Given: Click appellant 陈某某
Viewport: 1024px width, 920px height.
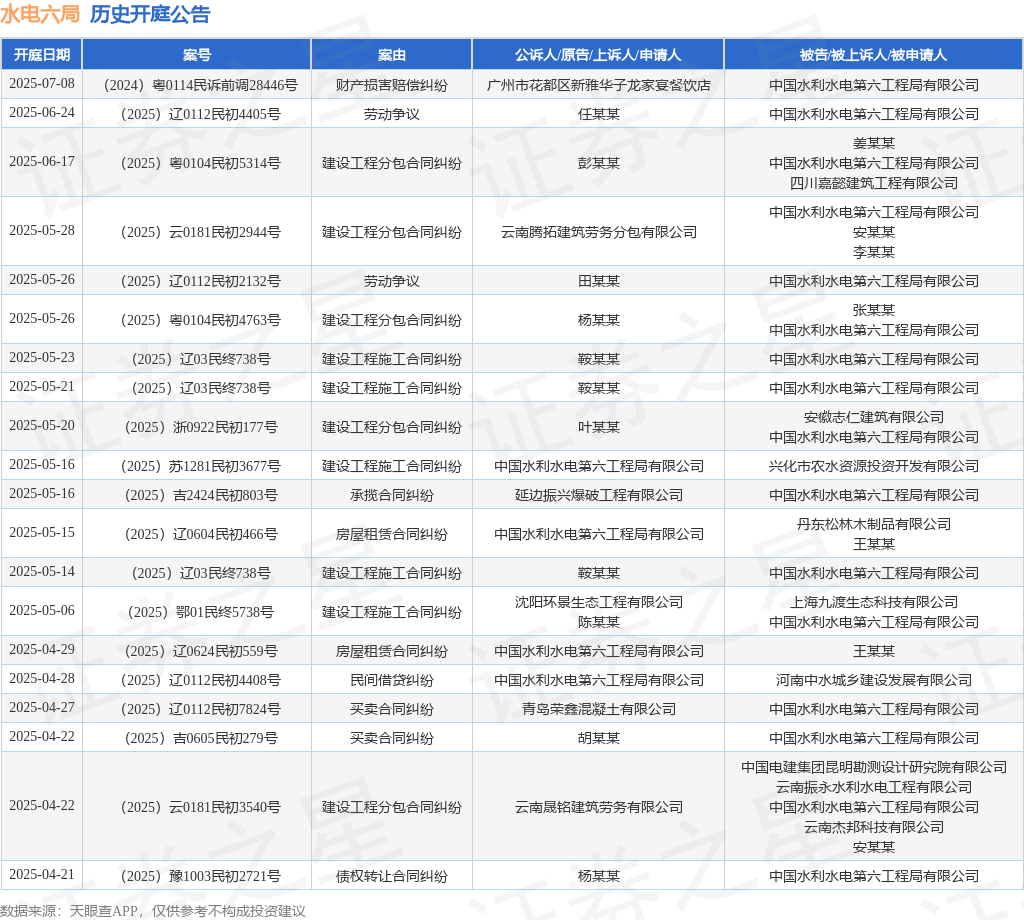Looking at the screenshot, I should [x=598, y=623].
